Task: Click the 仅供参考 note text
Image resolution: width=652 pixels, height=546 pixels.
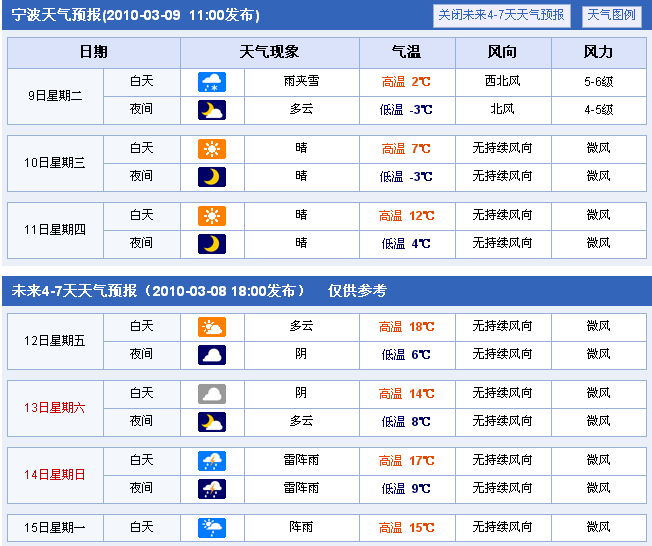Action: (x=357, y=291)
